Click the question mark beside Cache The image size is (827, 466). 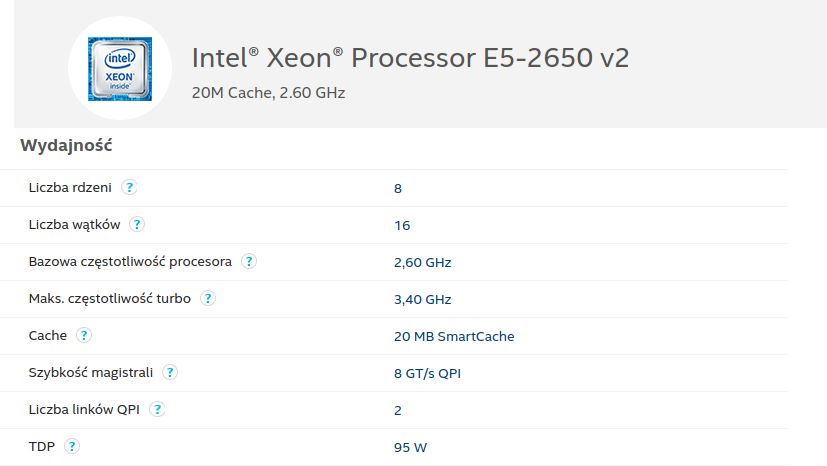[x=84, y=335]
